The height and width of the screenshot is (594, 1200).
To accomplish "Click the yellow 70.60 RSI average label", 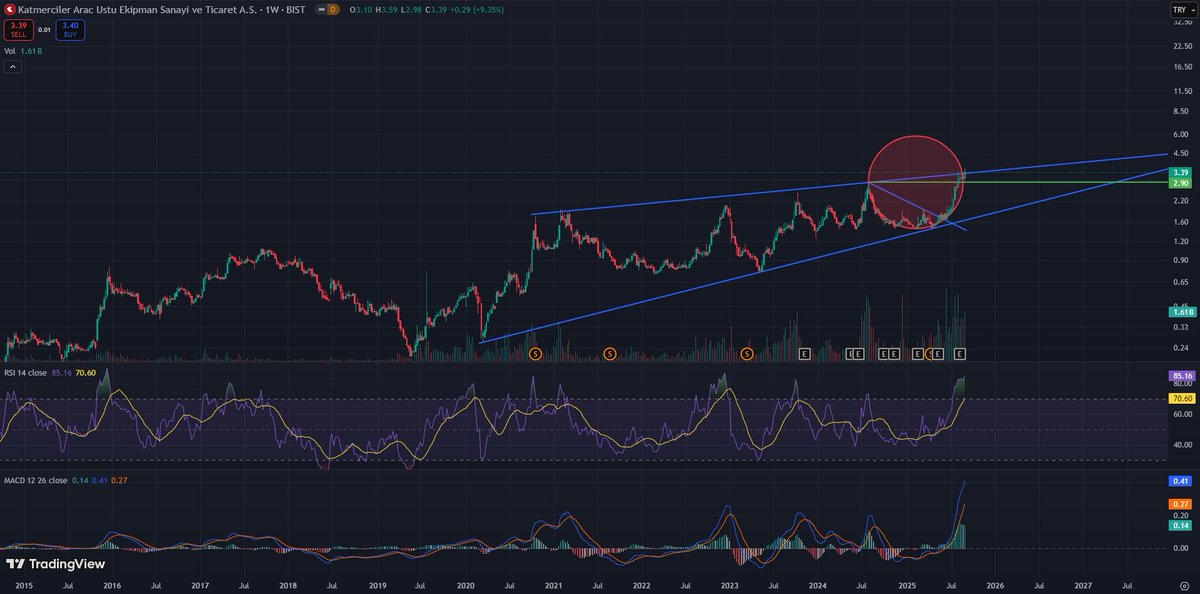I will (x=1180, y=398).
